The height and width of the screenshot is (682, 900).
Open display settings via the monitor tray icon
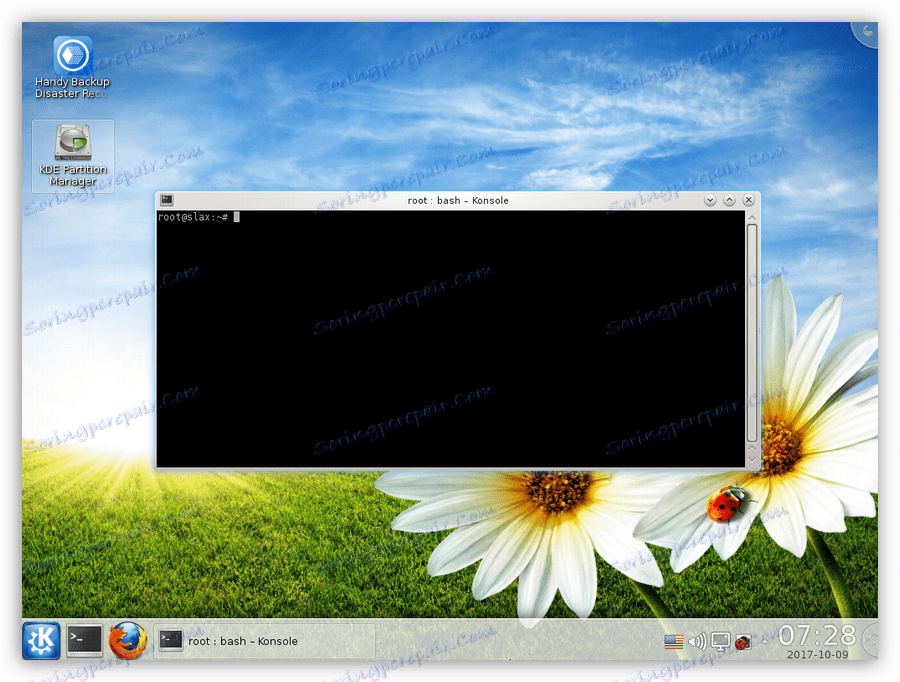(x=720, y=642)
